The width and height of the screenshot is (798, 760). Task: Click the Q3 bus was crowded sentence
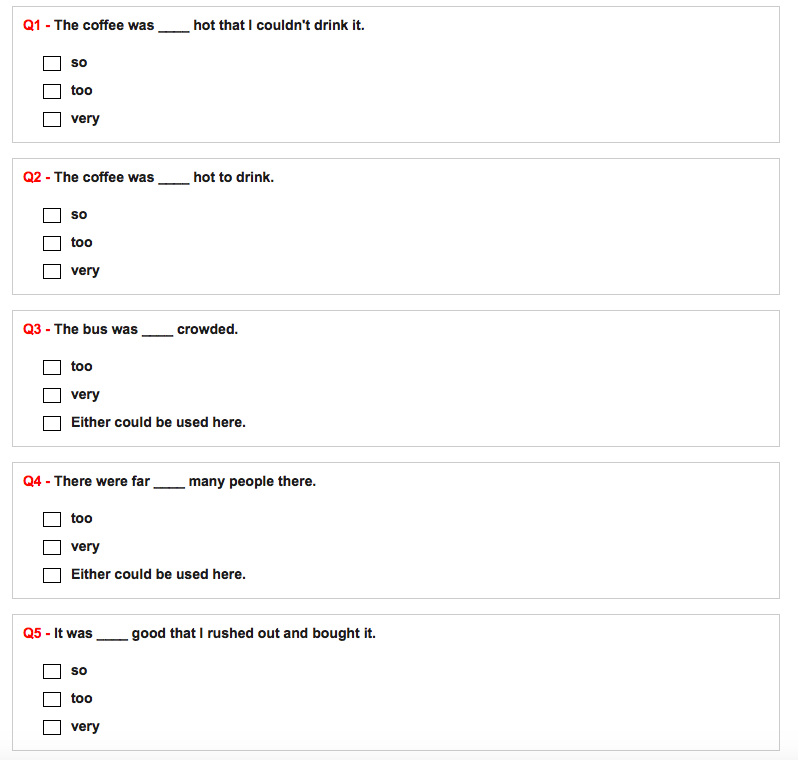pos(146,329)
